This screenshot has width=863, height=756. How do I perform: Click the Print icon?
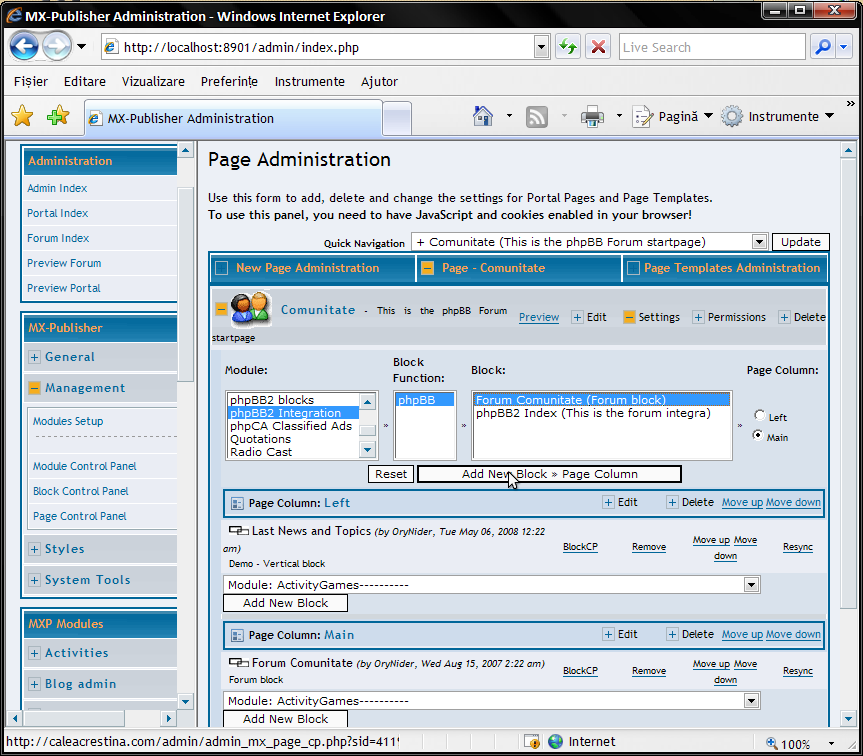click(x=592, y=117)
